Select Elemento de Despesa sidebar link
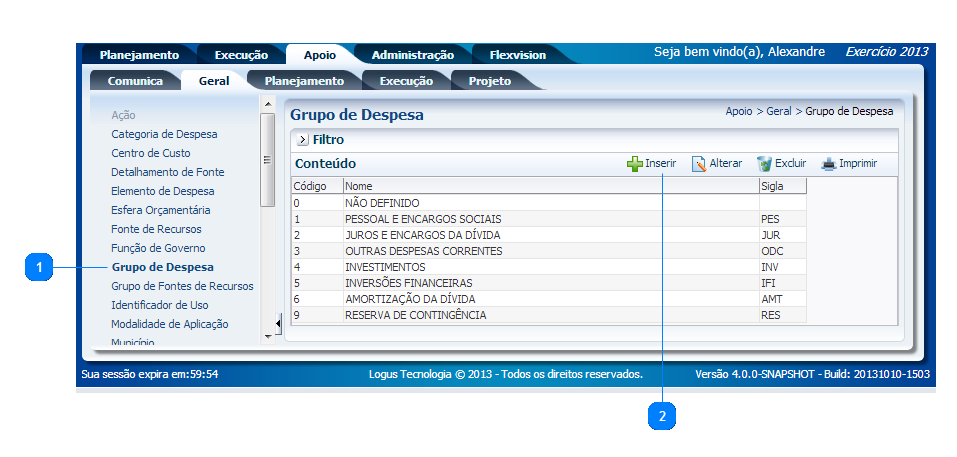Viewport: 957px width, 457px height. (x=163, y=191)
